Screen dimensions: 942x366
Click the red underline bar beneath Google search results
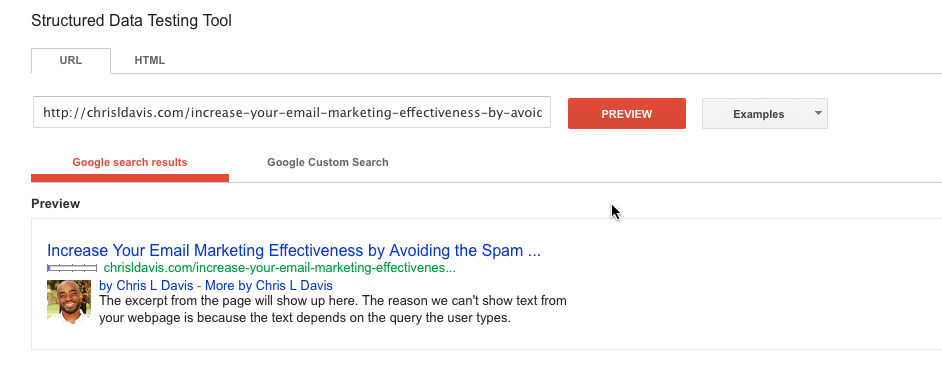130,178
